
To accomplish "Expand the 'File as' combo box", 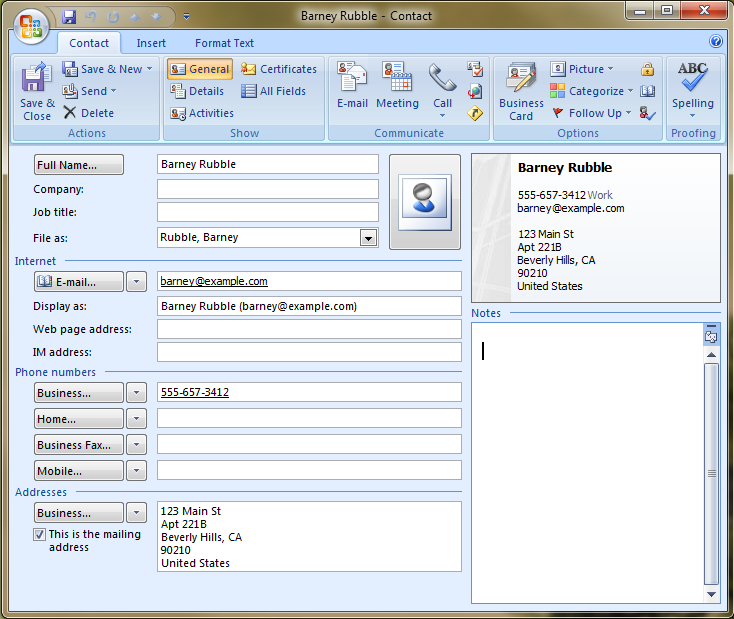I will 368,238.
